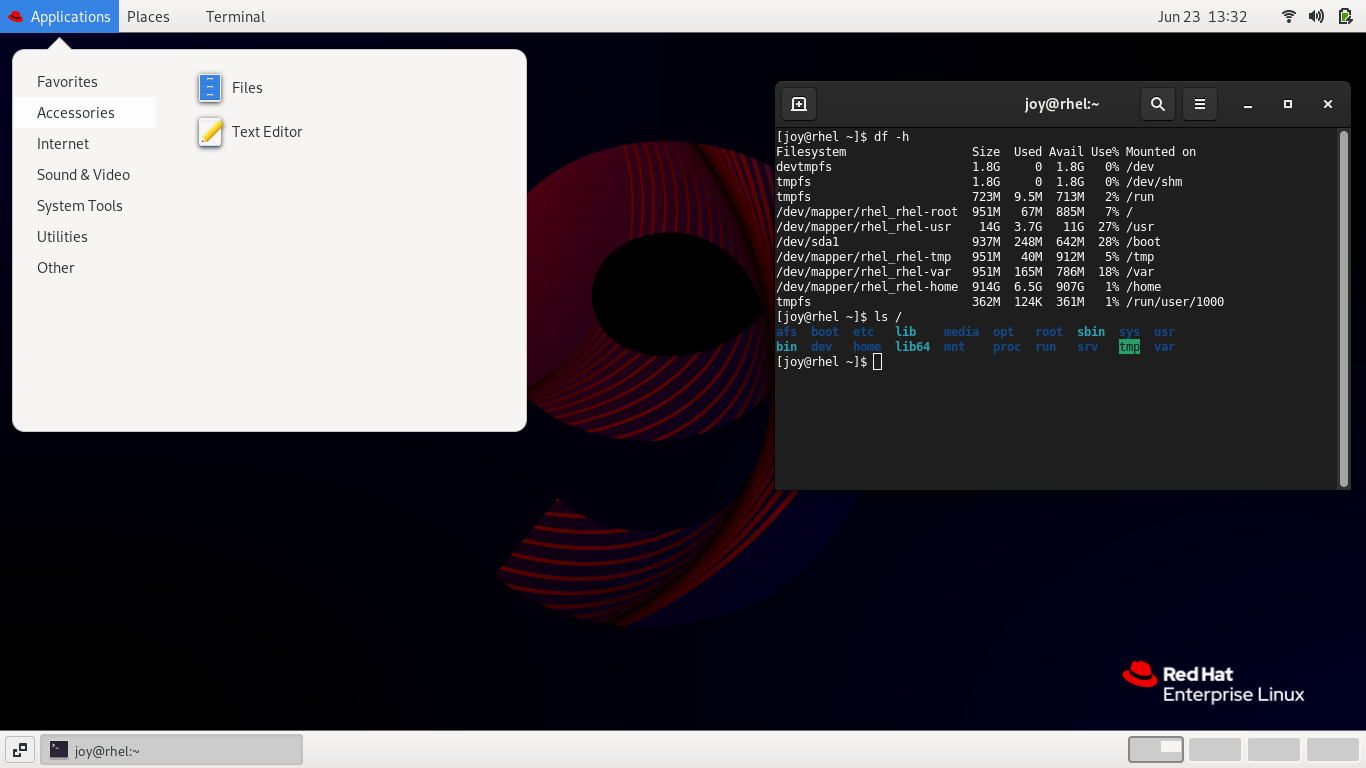This screenshot has width=1366, height=768.
Task: Open the terminal search
Action: [1157, 103]
